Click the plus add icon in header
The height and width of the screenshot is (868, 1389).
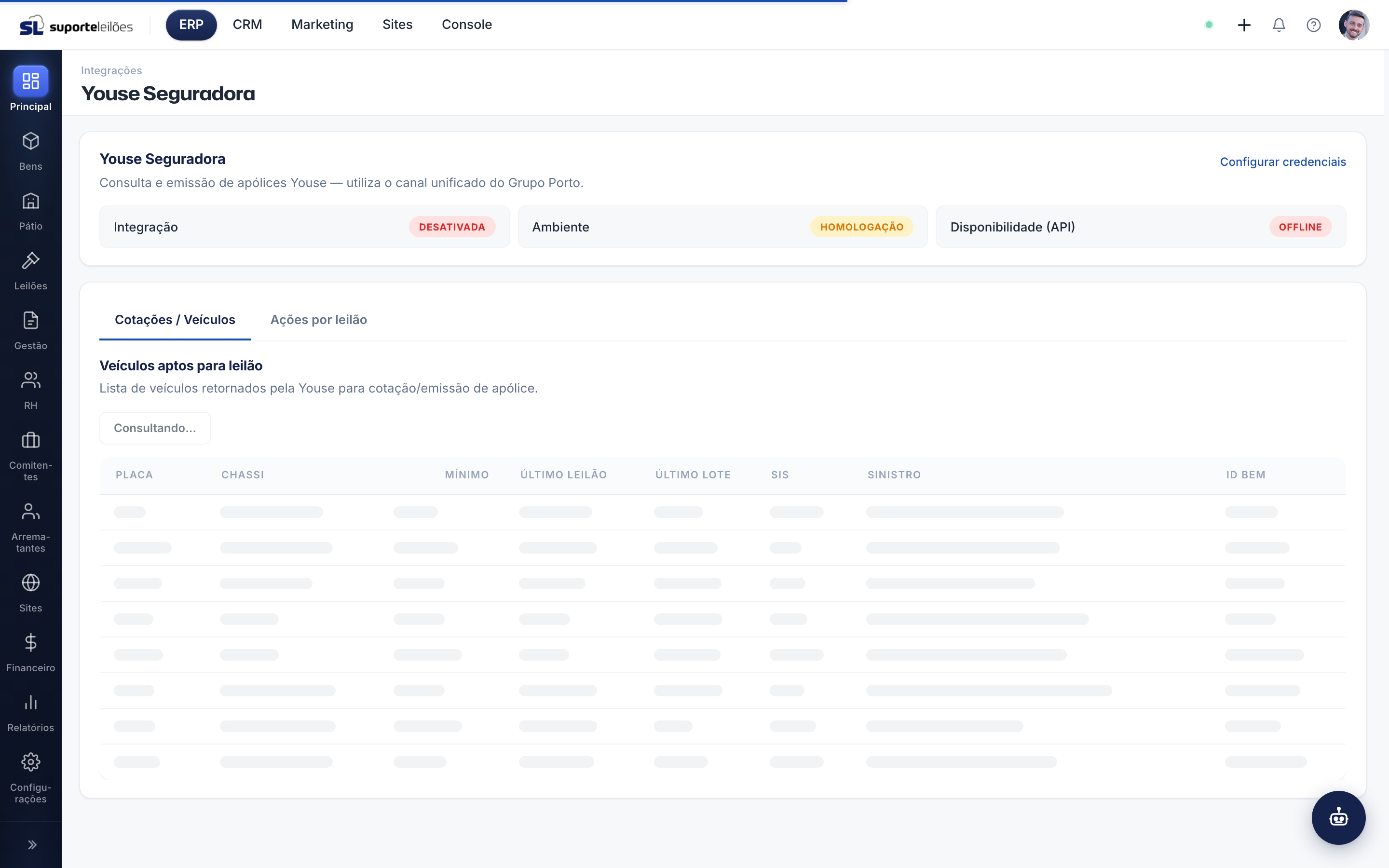(1244, 25)
